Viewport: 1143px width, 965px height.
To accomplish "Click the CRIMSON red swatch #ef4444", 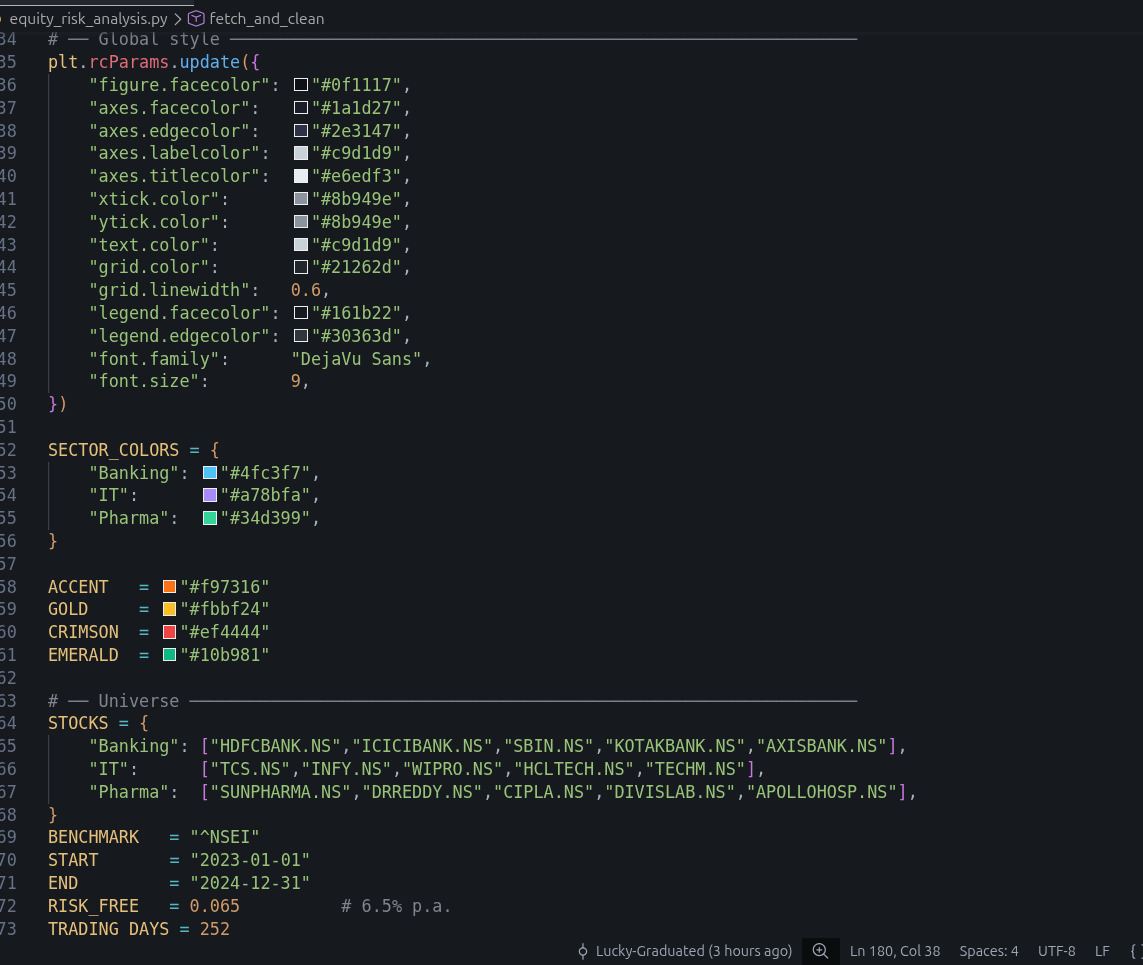I will 169,632.
